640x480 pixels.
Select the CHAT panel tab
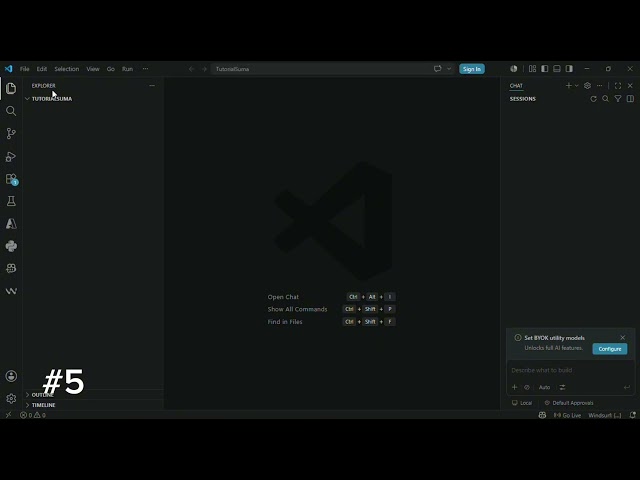point(516,86)
